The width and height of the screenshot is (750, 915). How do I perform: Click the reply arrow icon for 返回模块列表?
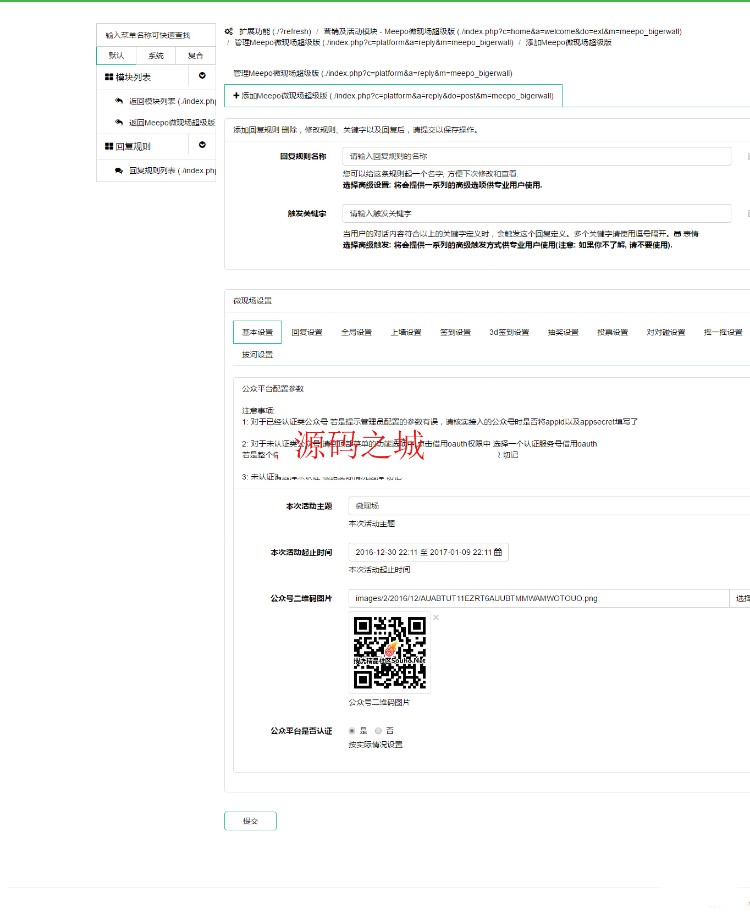[118, 101]
